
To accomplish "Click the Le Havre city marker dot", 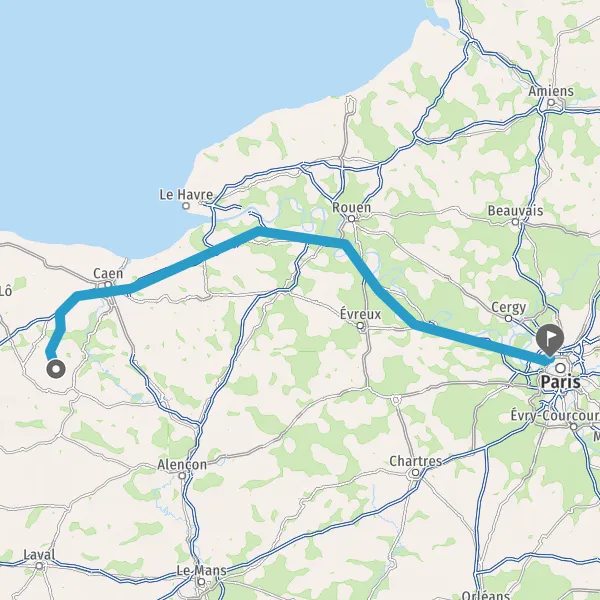I will (x=186, y=206).
